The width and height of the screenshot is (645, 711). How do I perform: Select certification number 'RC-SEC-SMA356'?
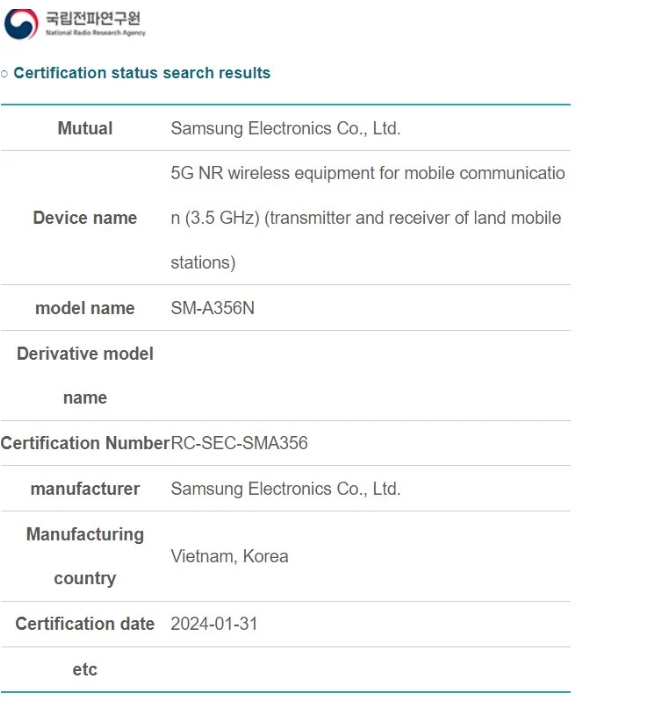[x=239, y=443]
